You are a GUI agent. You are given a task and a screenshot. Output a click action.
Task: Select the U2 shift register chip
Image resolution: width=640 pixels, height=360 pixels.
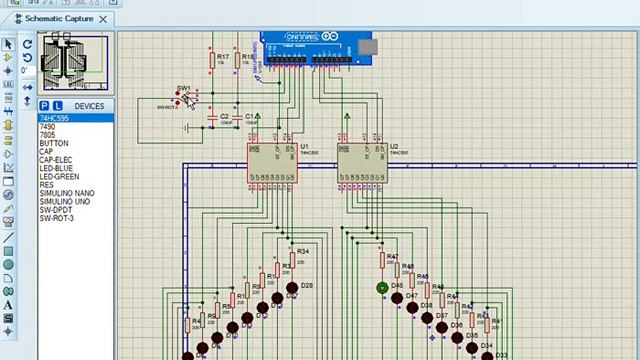[x=362, y=163]
